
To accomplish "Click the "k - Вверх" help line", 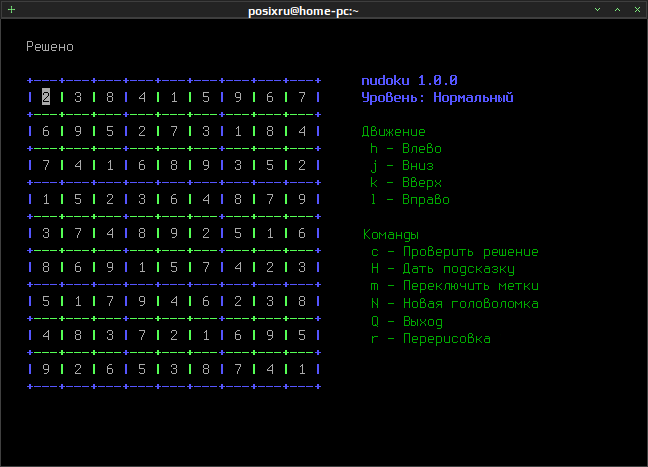I will pos(406,183).
